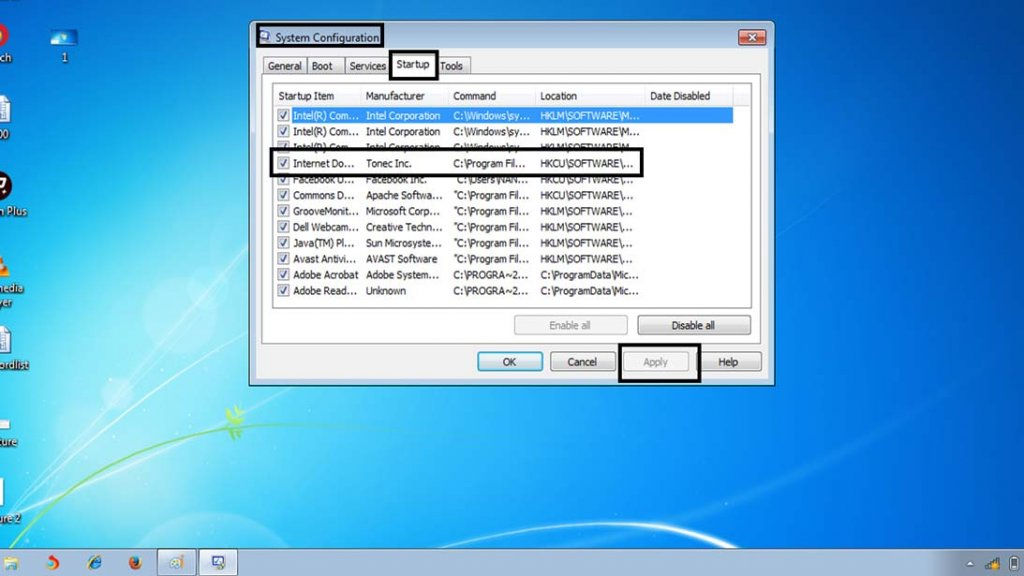Open Firefox from the taskbar

[x=135, y=562]
